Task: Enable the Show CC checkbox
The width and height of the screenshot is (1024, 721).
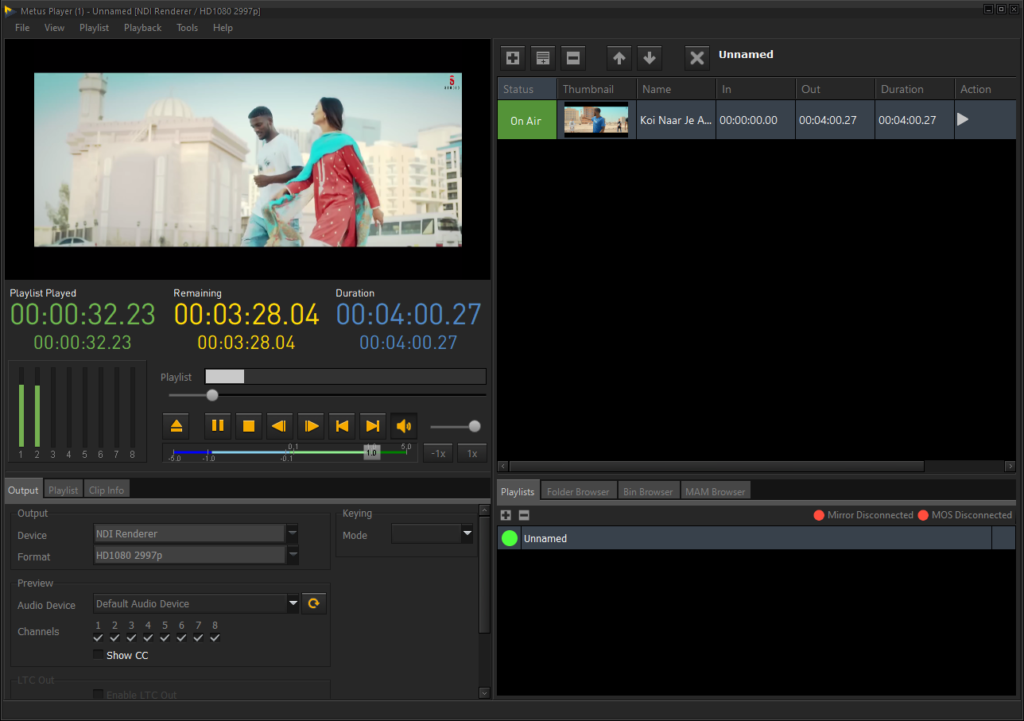Action: pyautogui.click(x=98, y=655)
